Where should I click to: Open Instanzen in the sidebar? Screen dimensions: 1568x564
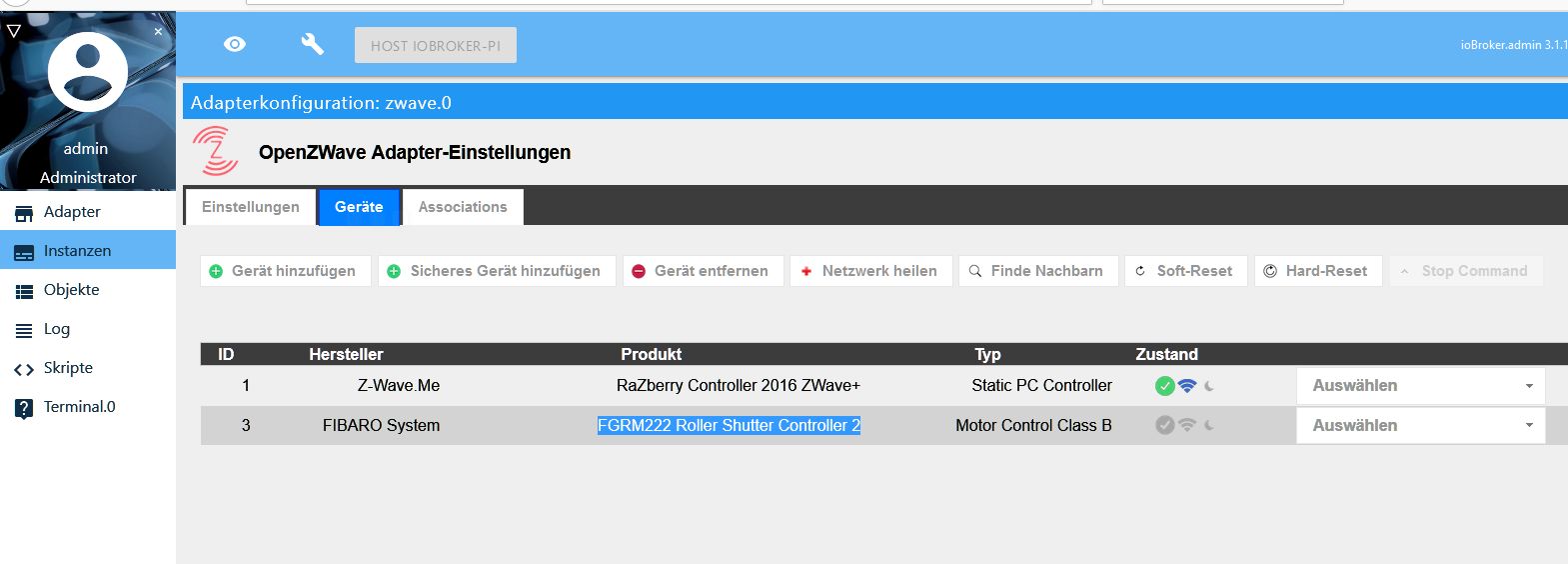click(88, 251)
